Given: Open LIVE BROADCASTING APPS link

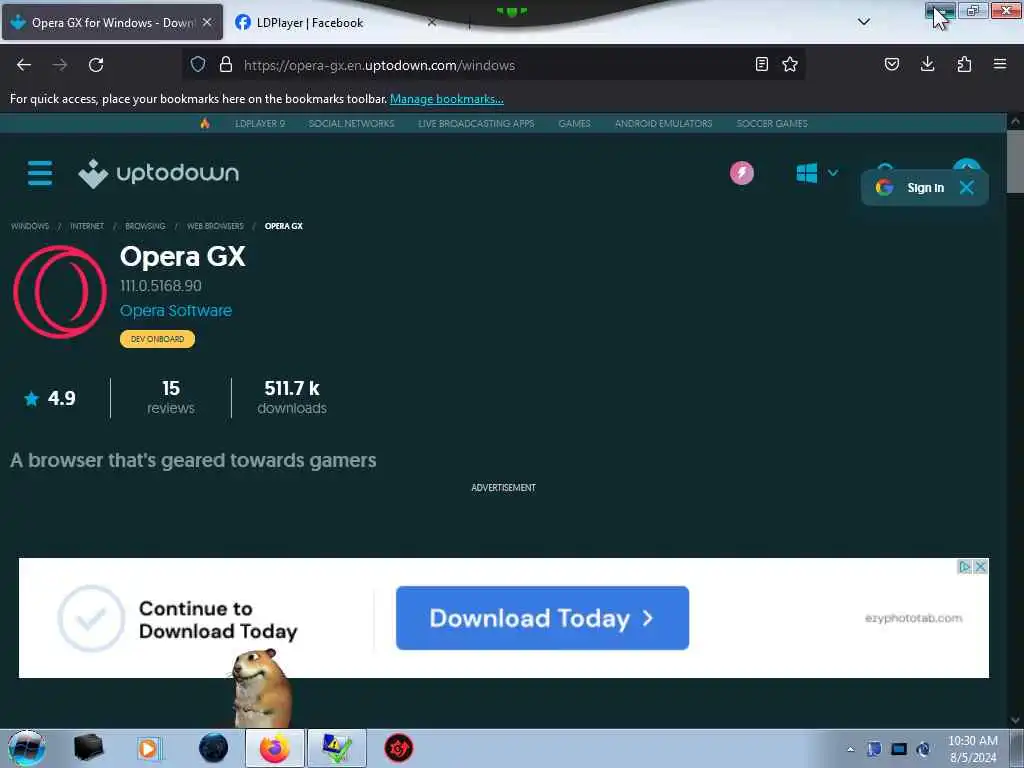Looking at the screenshot, I should (476, 123).
